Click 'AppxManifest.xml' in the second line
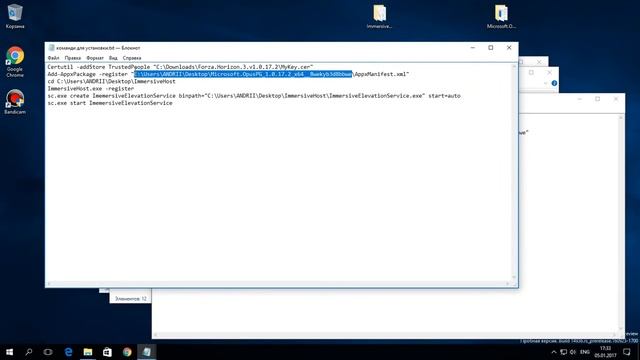Viewport: 640px width, 360px height. tap(380, 74)
